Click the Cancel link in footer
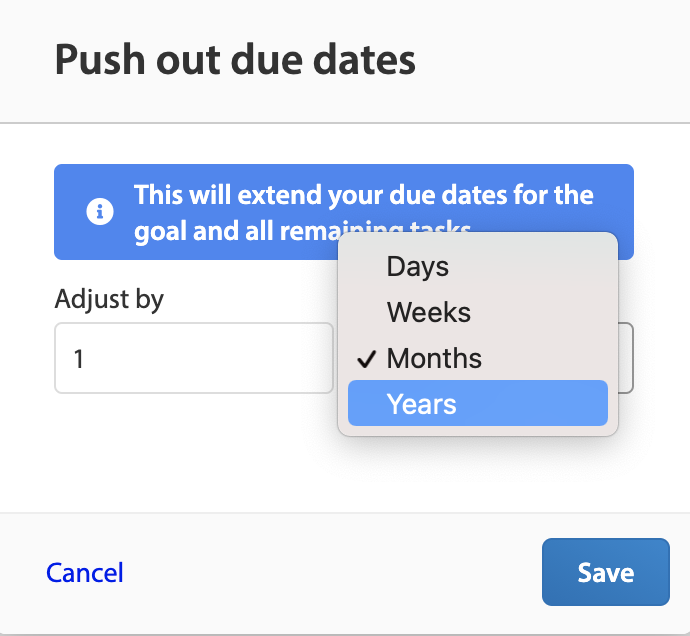Screen dimensions: 690x636 pos(85,573)
